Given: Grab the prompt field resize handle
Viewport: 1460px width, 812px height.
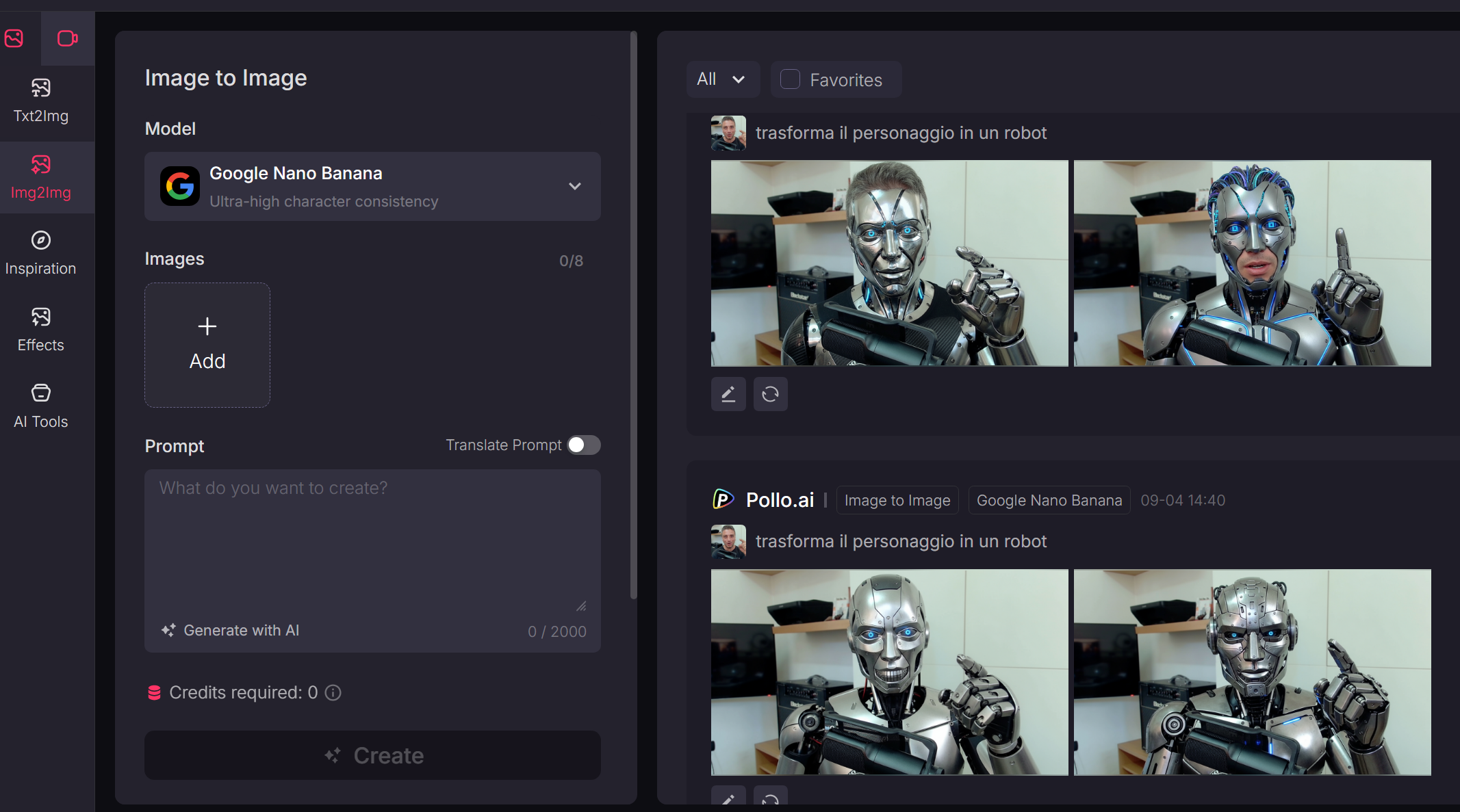Looking at the screenshot, I should (x=581, y=606).
